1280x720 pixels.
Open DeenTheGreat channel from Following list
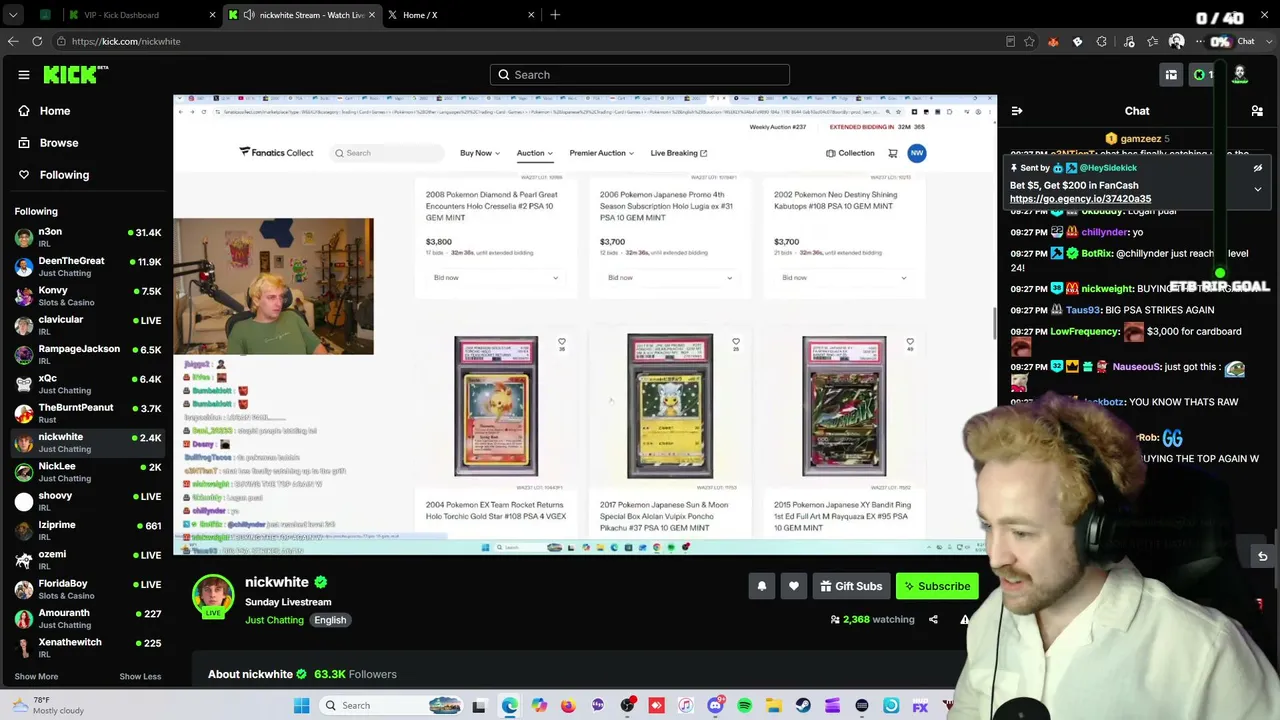point(87,267)
